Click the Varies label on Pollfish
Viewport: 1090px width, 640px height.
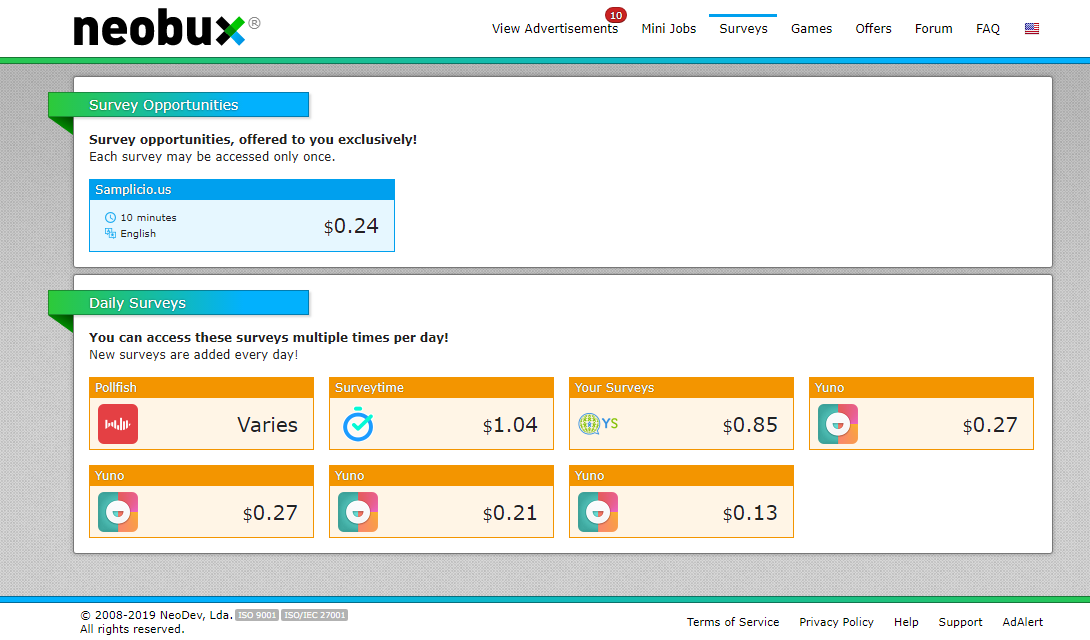pos(268,425)
